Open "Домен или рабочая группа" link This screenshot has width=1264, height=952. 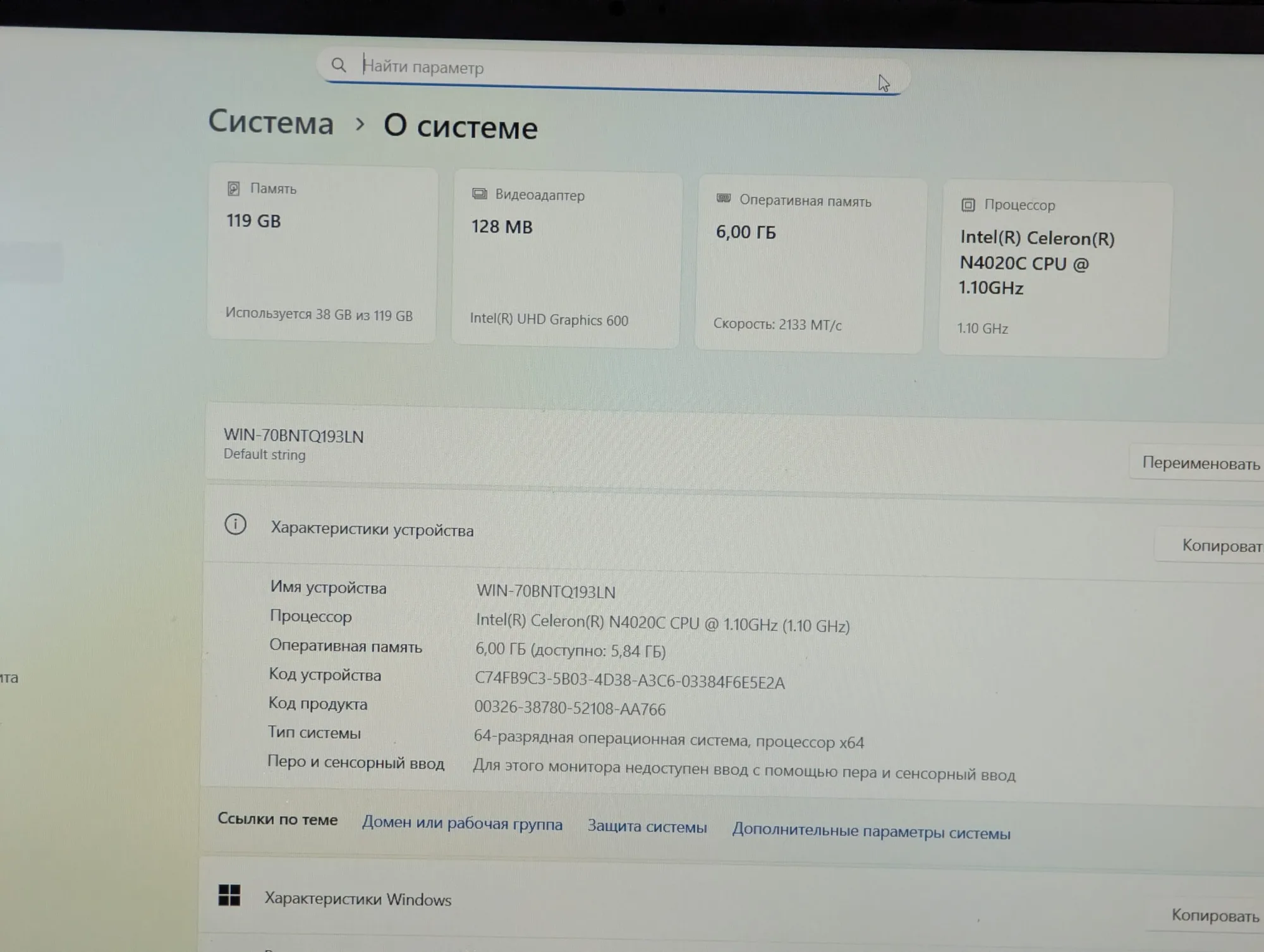pyautogui.click(x=462, y=824)
